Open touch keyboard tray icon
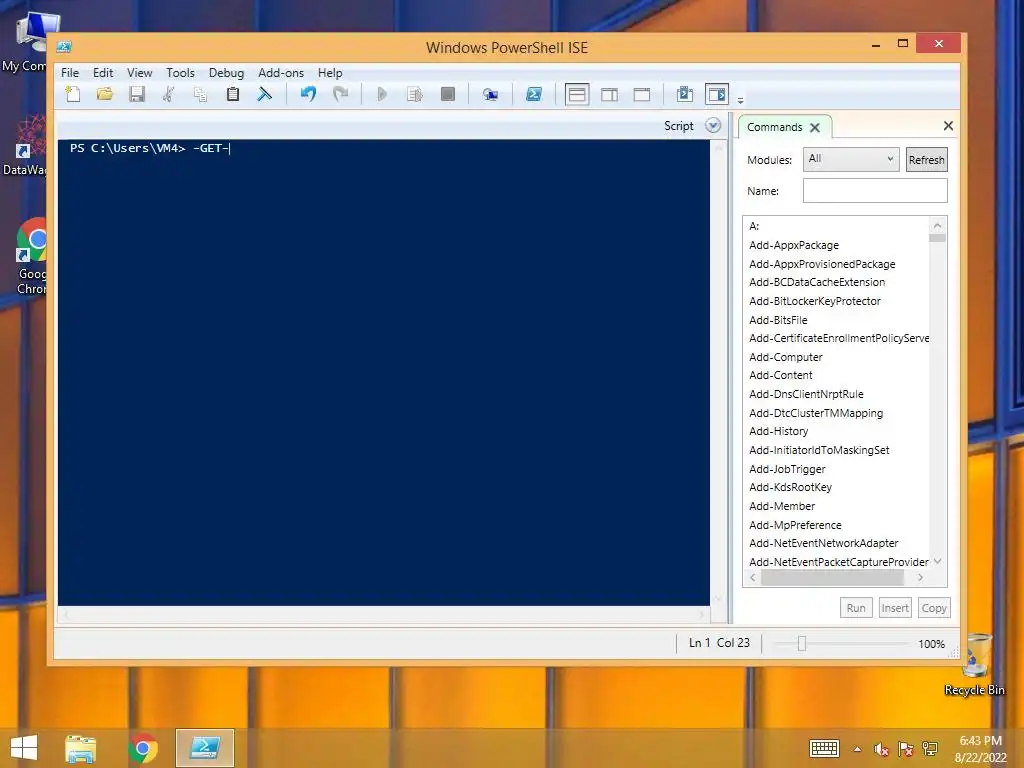The image size is (1024, 768). pos(824,748)
